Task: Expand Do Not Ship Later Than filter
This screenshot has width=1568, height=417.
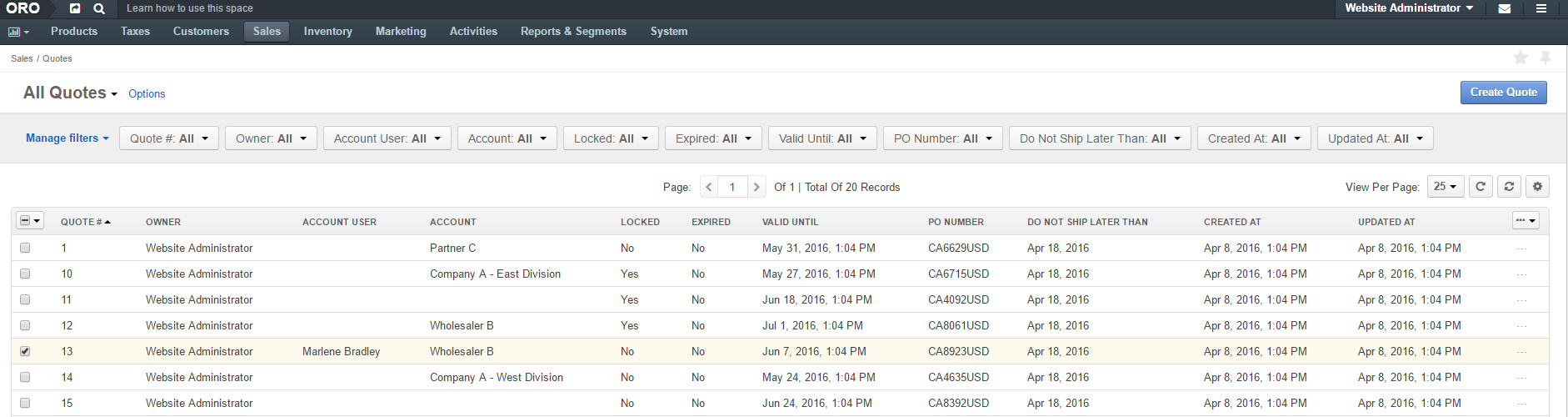Action: [1100, 138]
